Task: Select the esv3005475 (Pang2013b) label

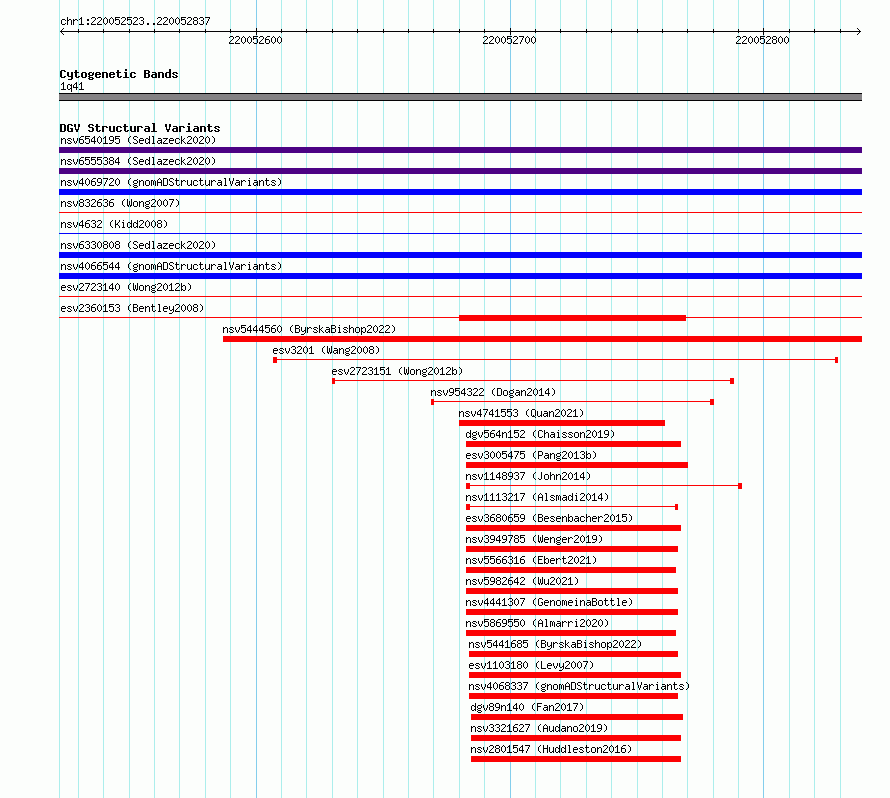Action: pyautogui.click(x=531, y=455)
